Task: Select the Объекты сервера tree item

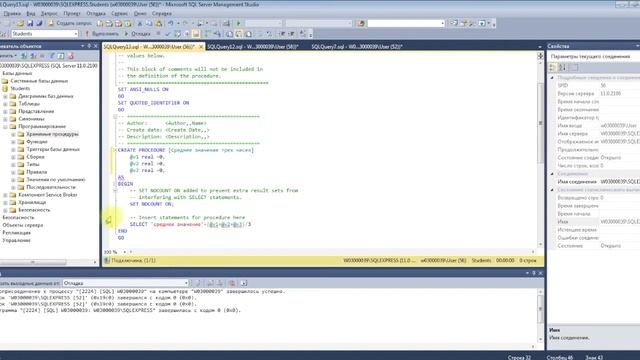Action: 22,225
